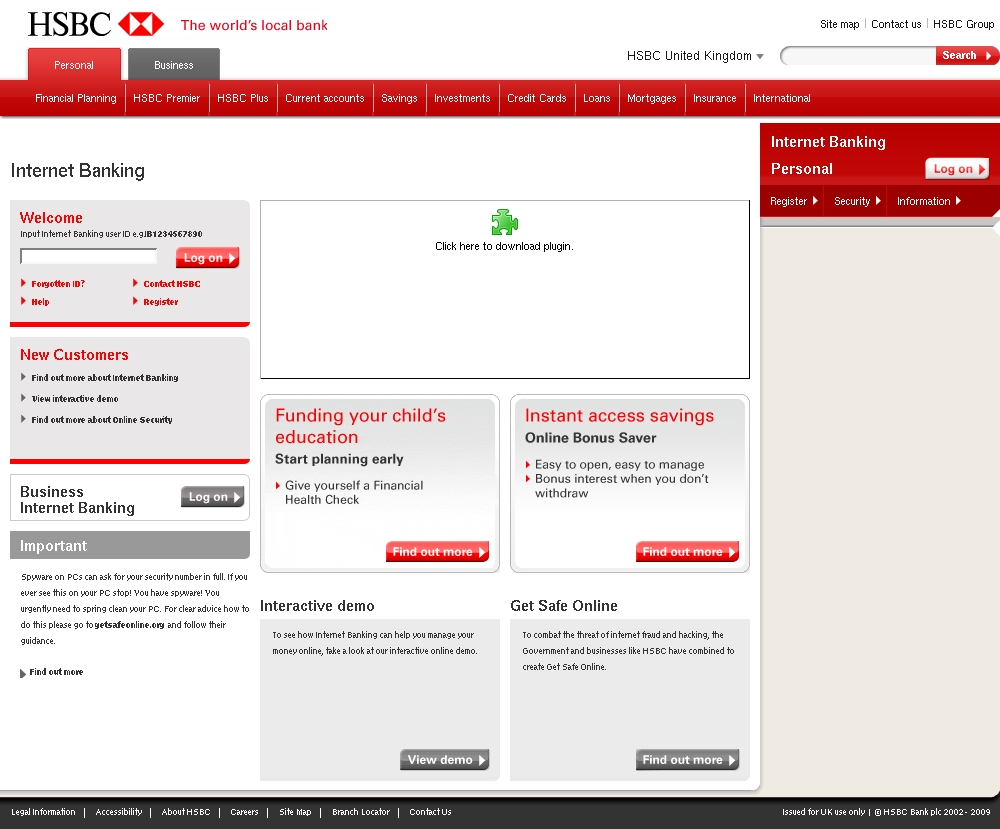
Task: Type in the top search field
Action: point(858,56)
